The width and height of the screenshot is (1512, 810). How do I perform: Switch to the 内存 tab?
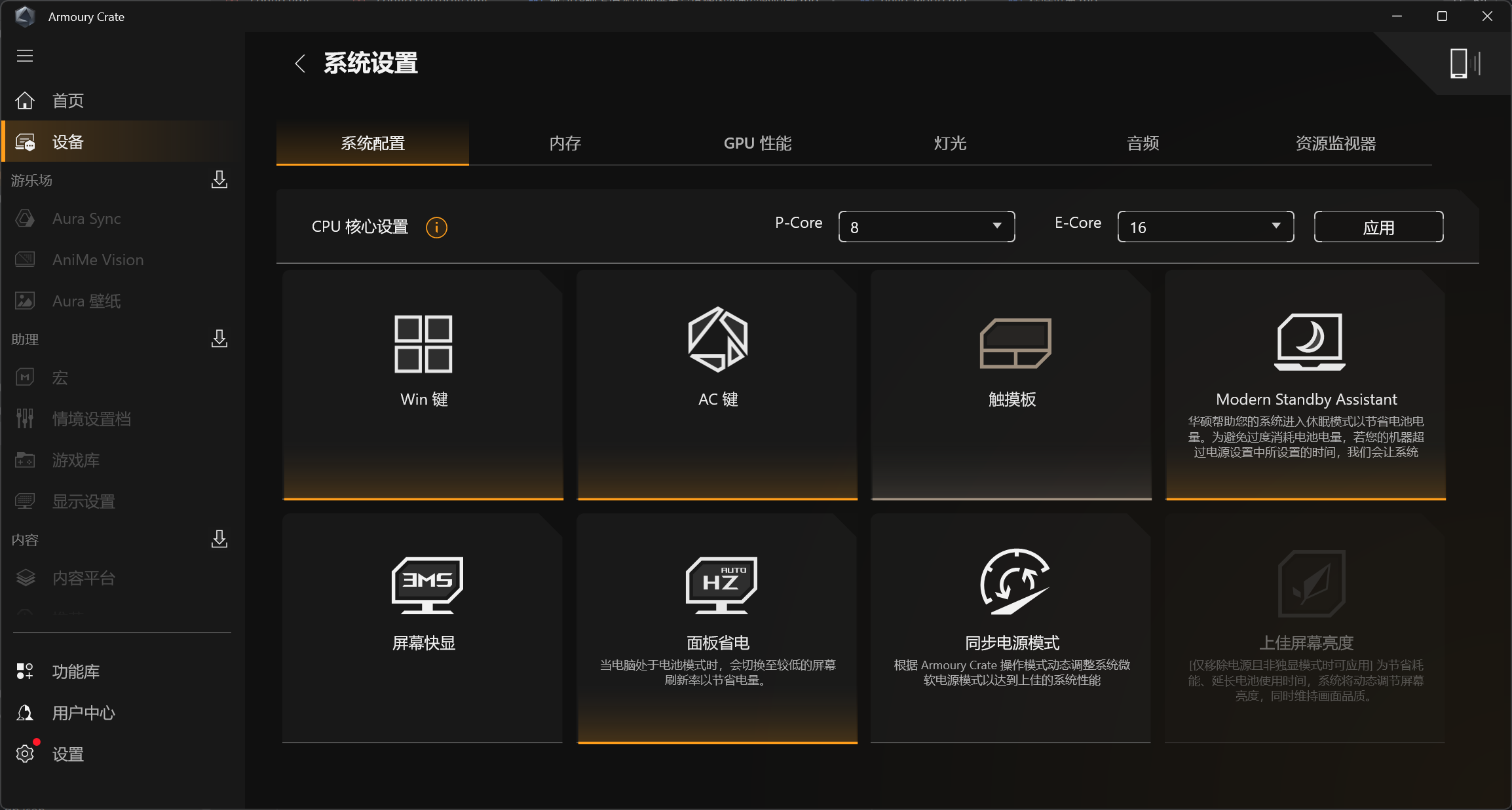(x=565, y=143)
